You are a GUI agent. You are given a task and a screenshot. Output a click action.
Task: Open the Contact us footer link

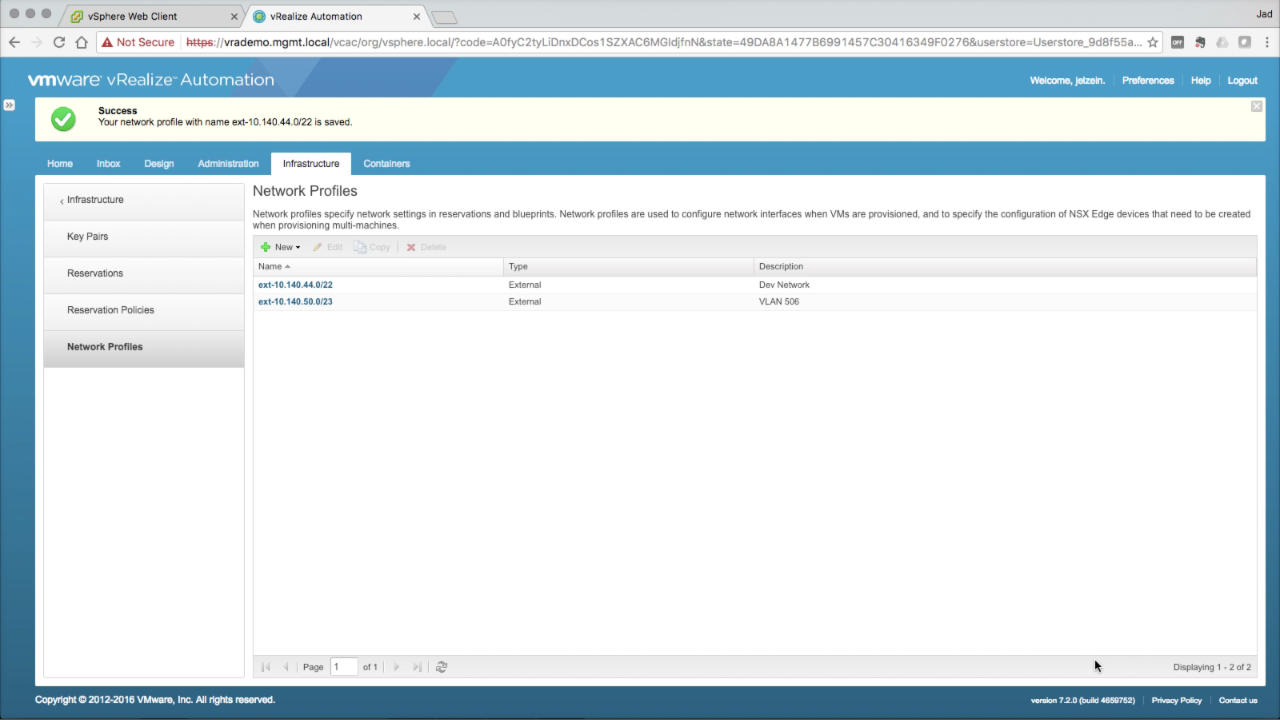click(x=1238, y=700)
